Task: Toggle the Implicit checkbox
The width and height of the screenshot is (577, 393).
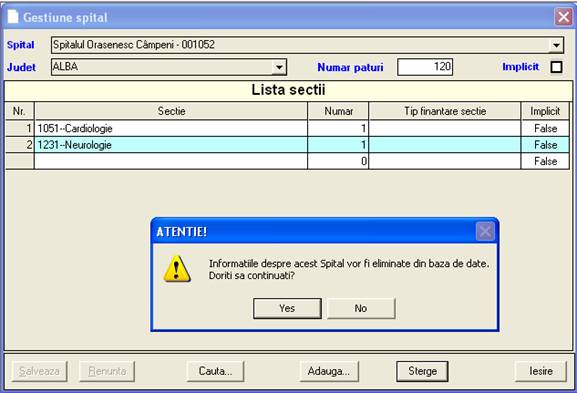Action: pos(556,67)
